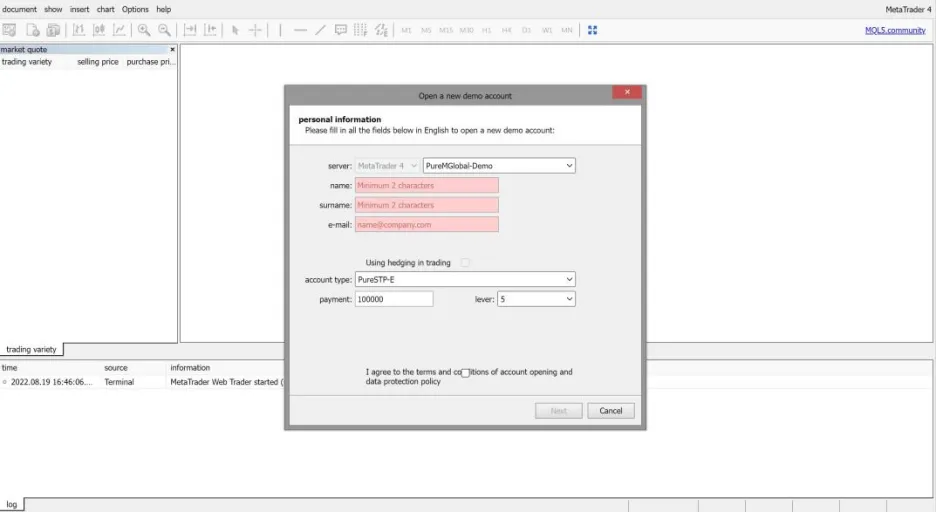Image resolution: width=937 pixels, height=512 pixels.
Task: Zoom out on the chart
Action: click(x=164, y=30)
